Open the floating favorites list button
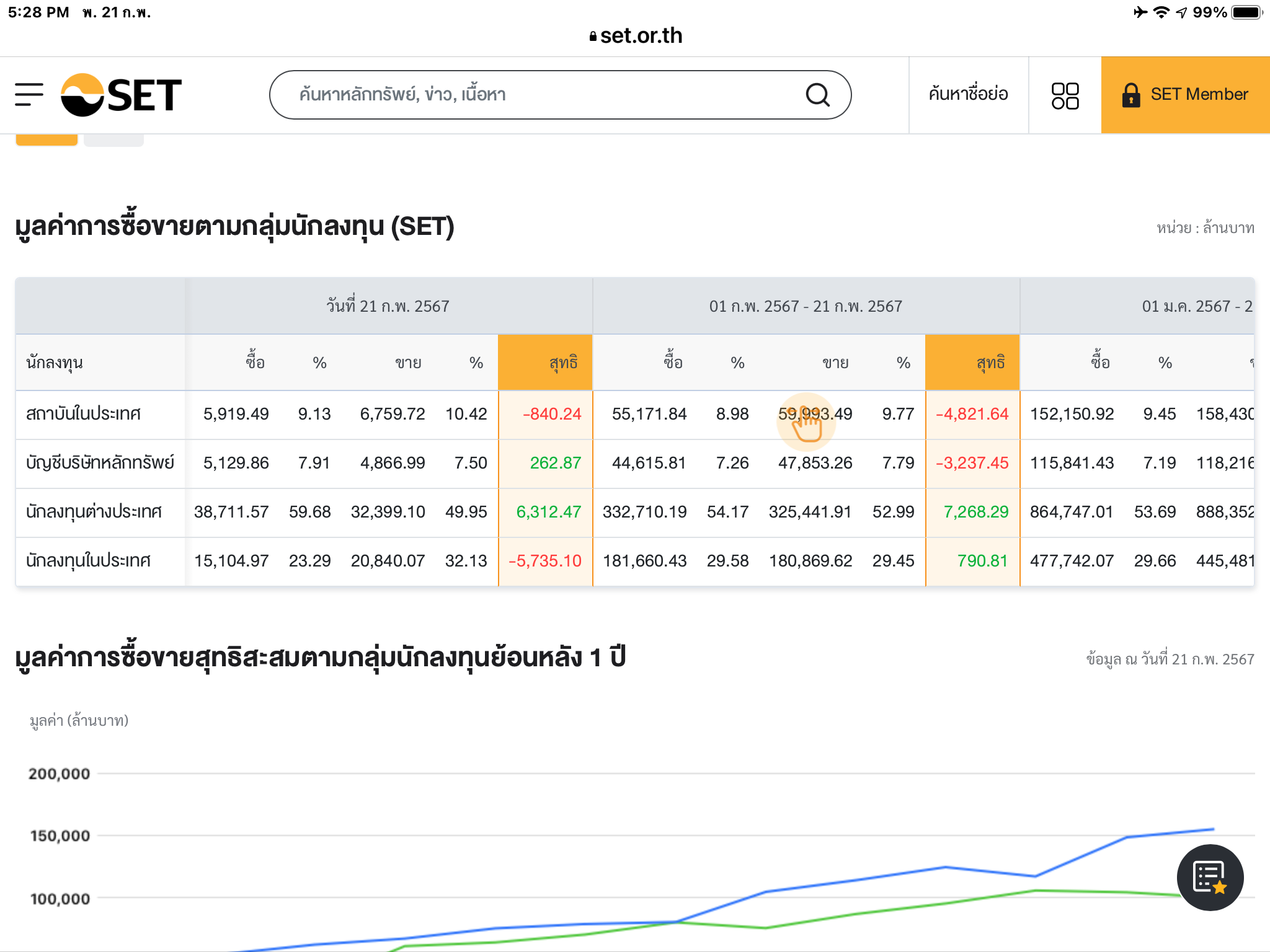This screenshot has height=952, width=1270. (1209, 877)
